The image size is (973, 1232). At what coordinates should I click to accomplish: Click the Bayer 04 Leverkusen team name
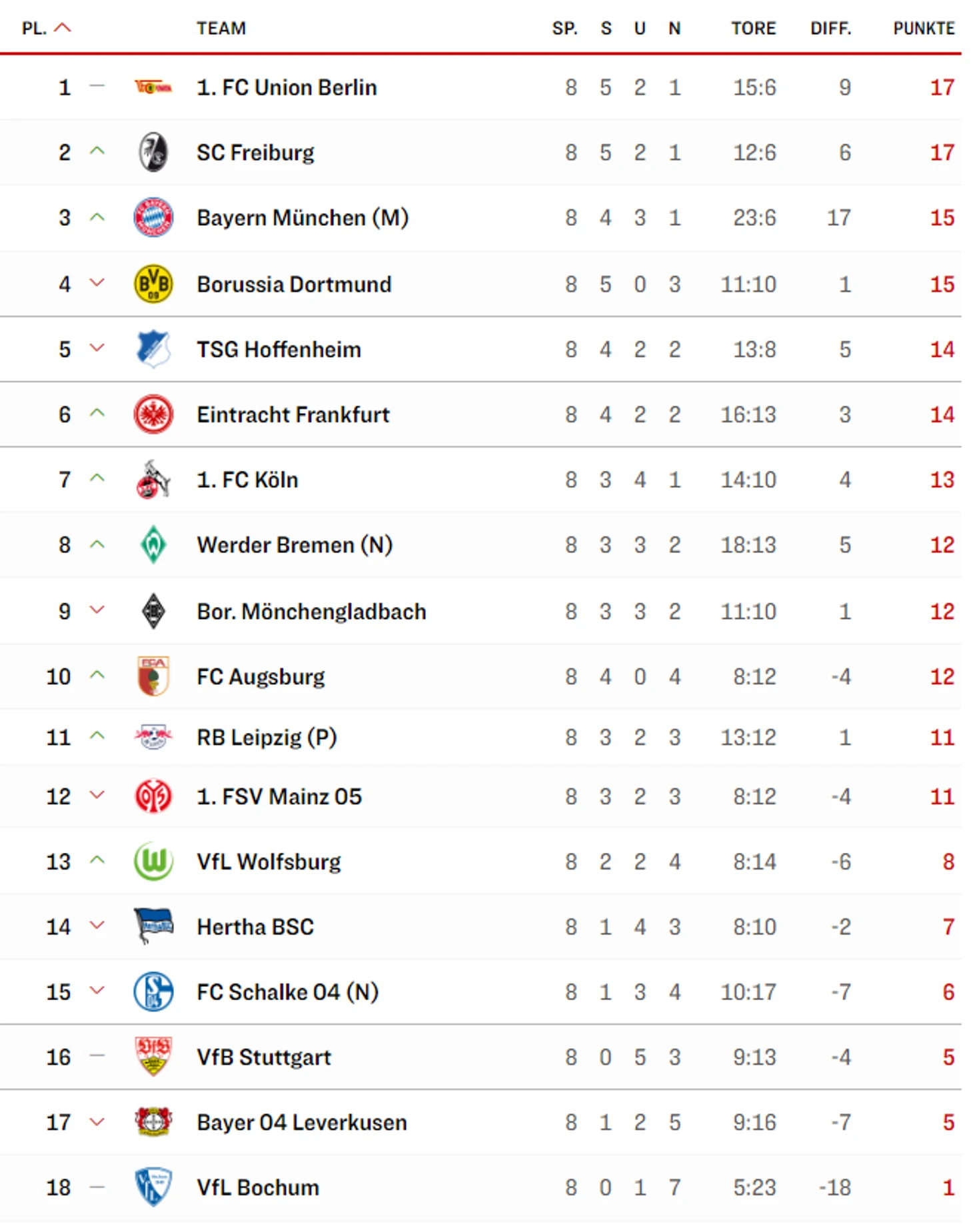pos(301,1123)
